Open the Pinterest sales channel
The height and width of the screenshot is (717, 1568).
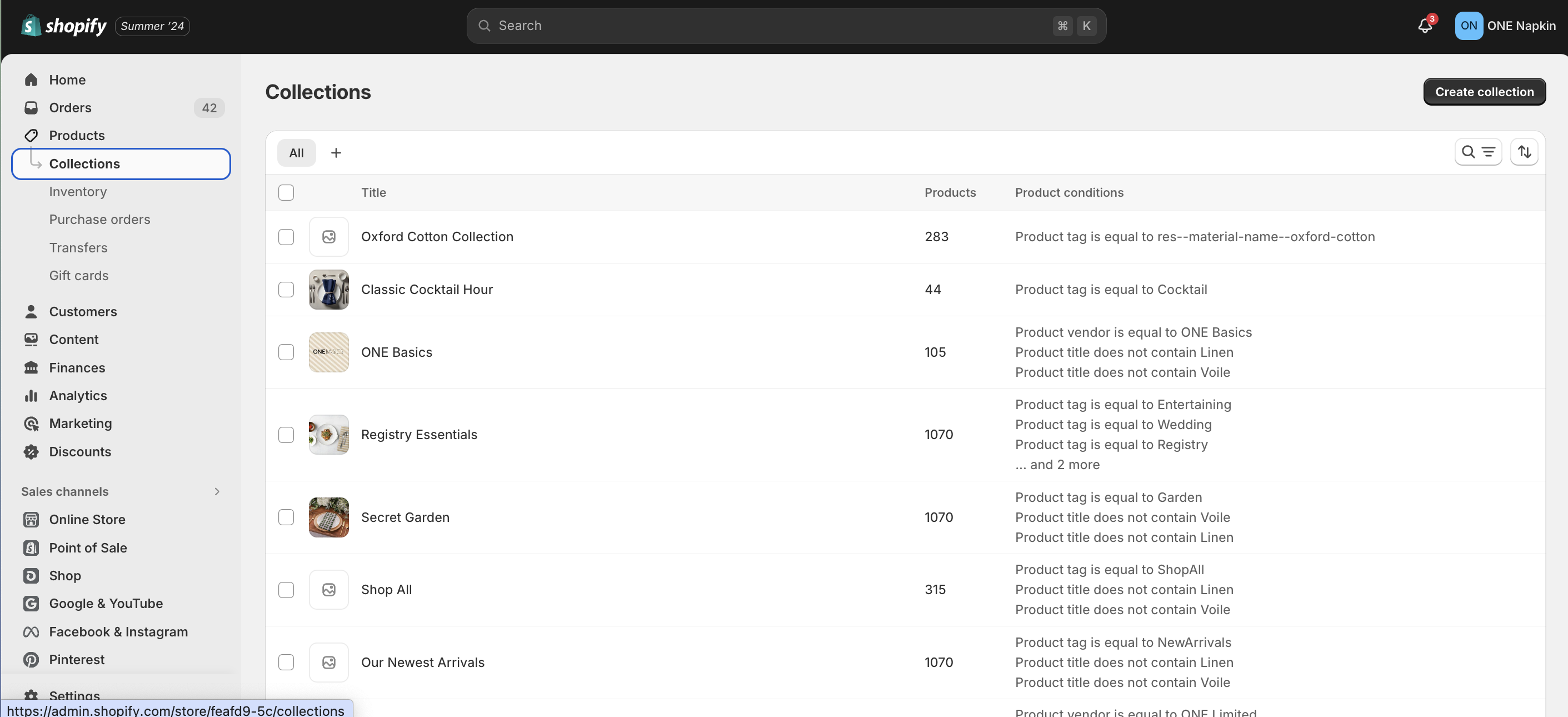point(76,660)
